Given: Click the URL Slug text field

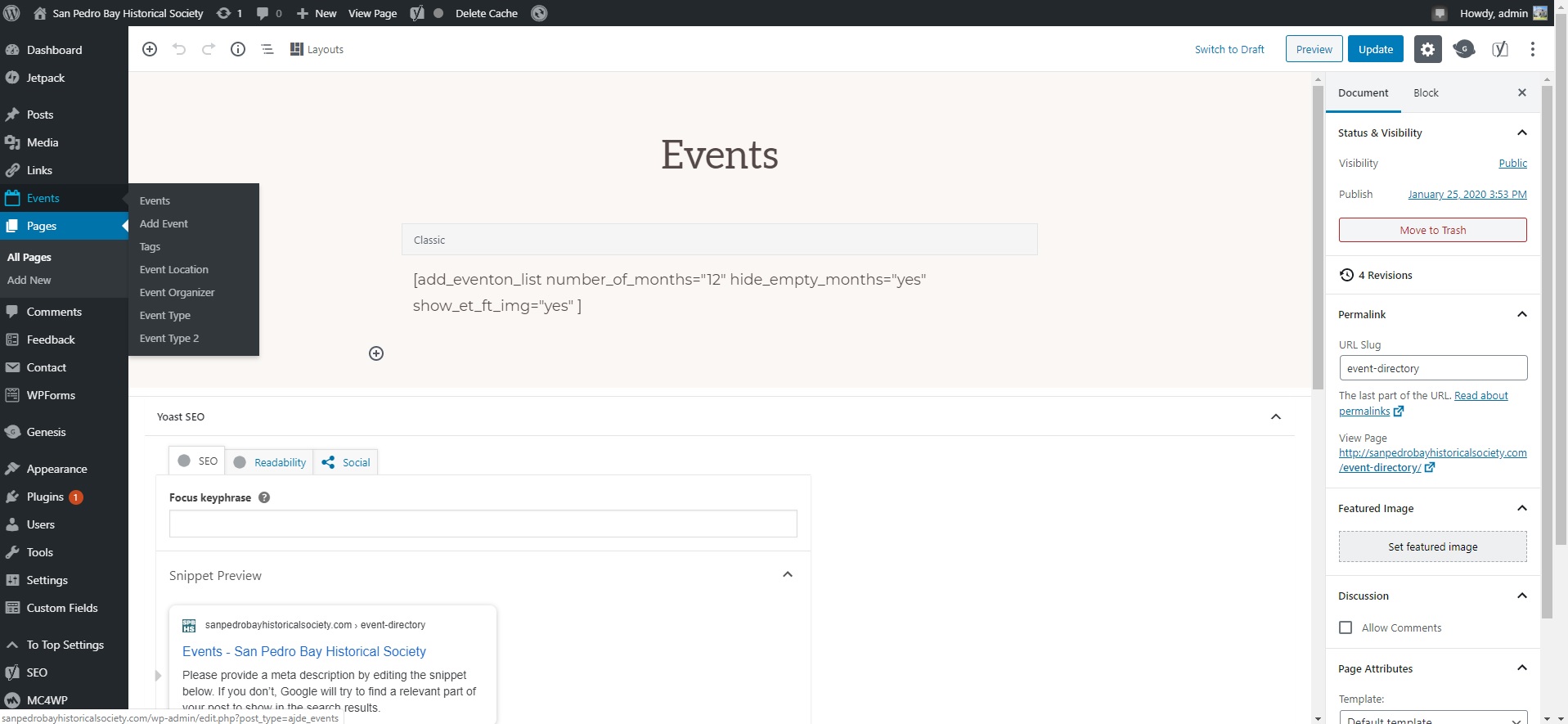Looking at the screenshot, I should (x=1432, y=368).
